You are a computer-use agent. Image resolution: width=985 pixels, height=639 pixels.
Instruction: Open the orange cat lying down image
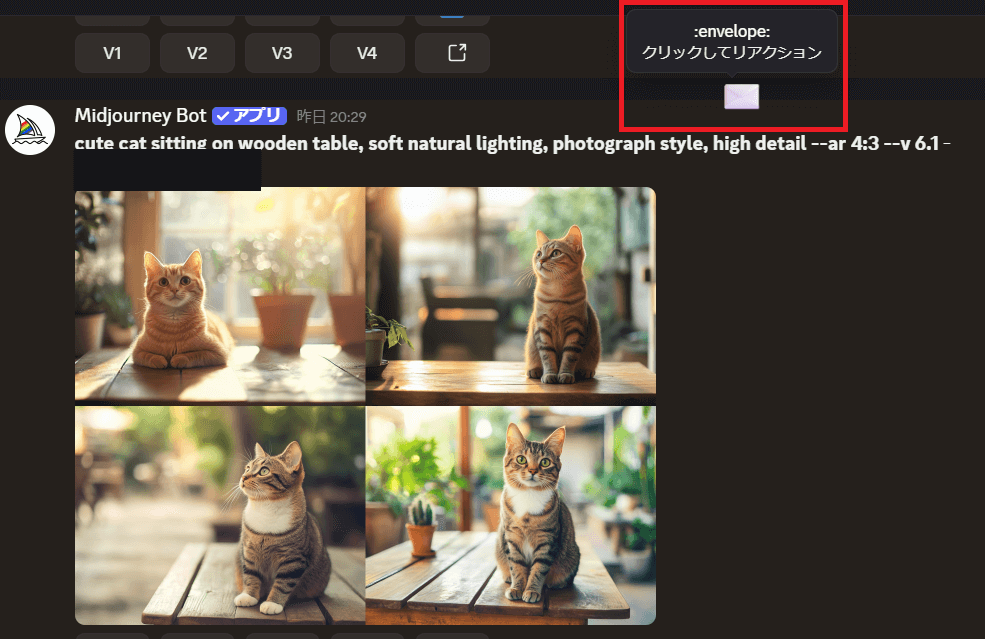coord(220,295)
